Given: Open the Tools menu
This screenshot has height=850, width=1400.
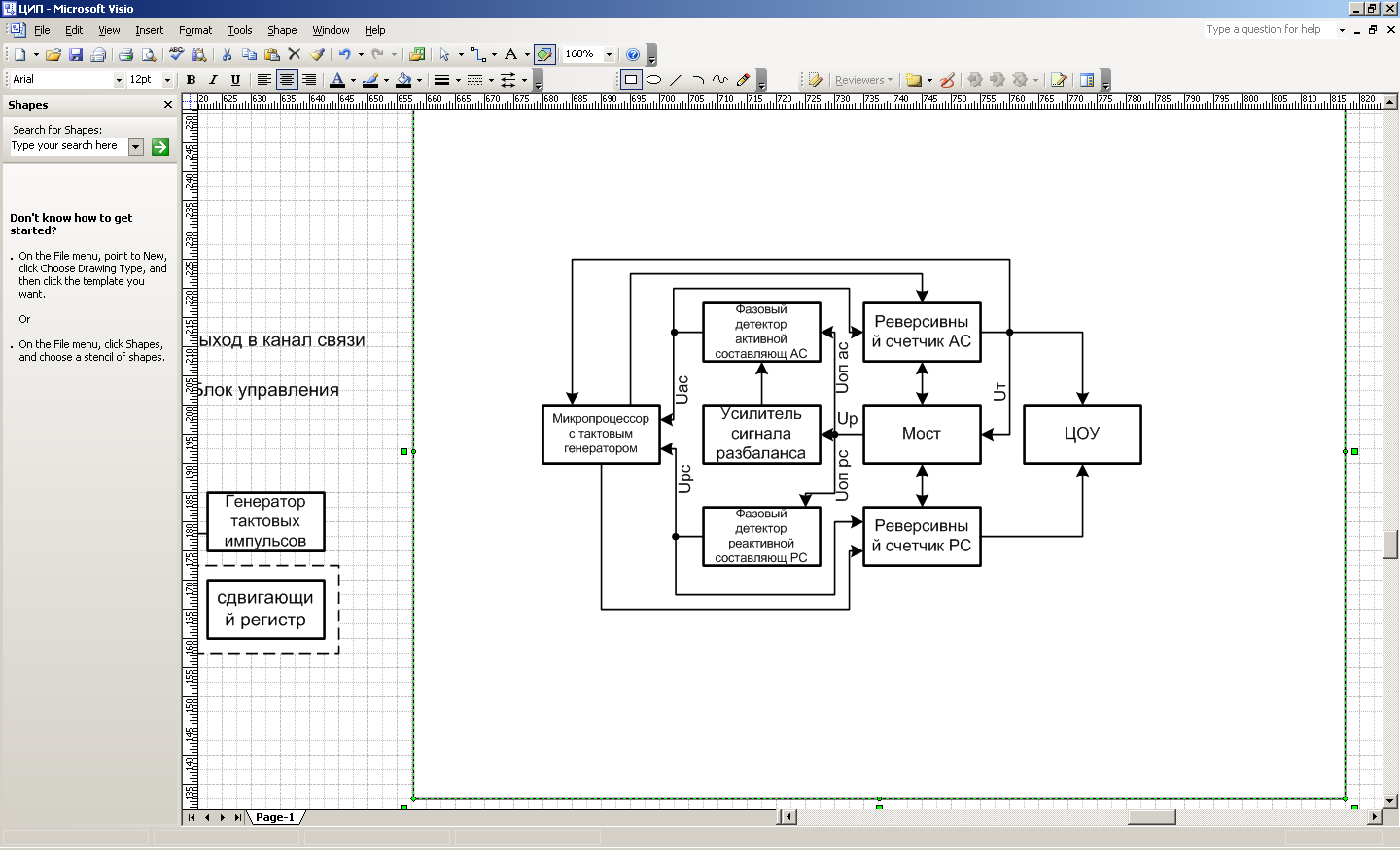Looking at the screenshot, I should [x=240, y=30].
